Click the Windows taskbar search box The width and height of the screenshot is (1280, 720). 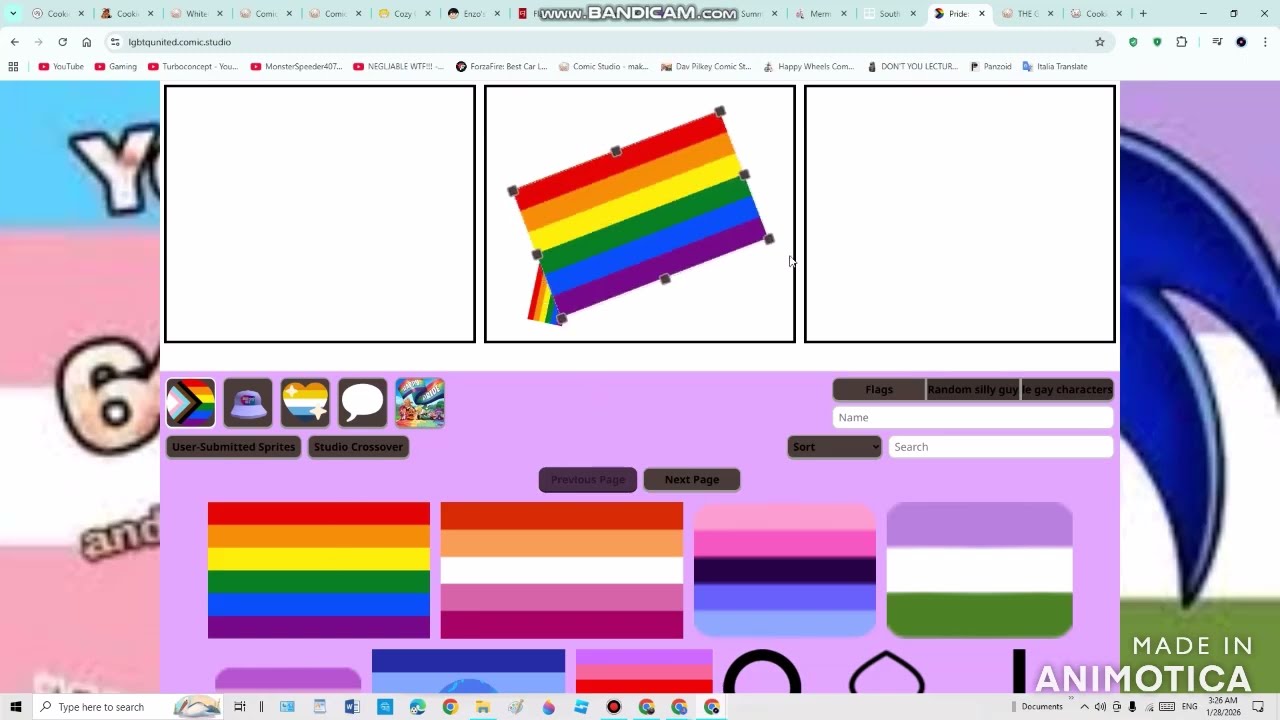point(130,707)
